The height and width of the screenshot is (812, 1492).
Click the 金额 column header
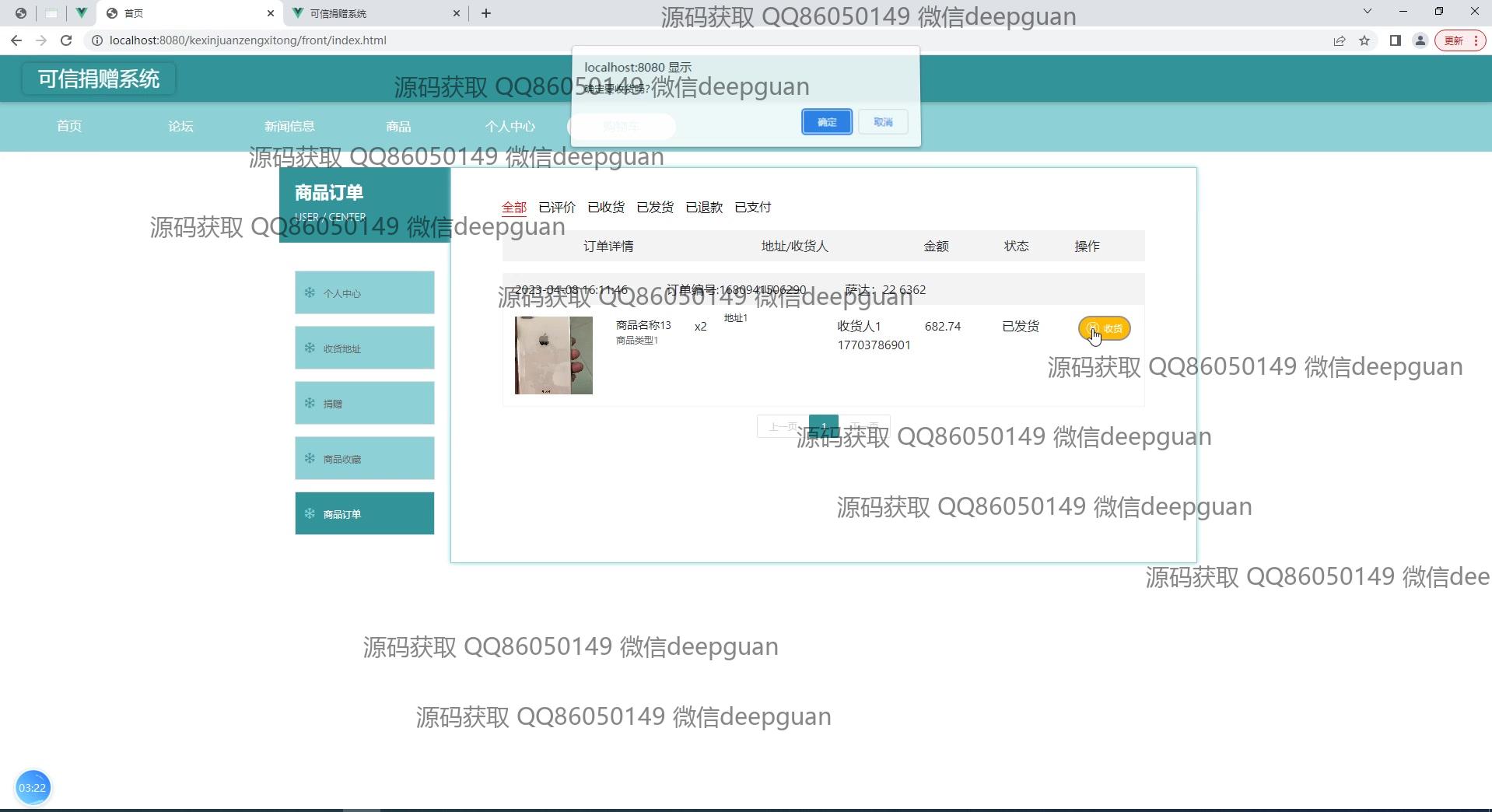coord(936,246)
